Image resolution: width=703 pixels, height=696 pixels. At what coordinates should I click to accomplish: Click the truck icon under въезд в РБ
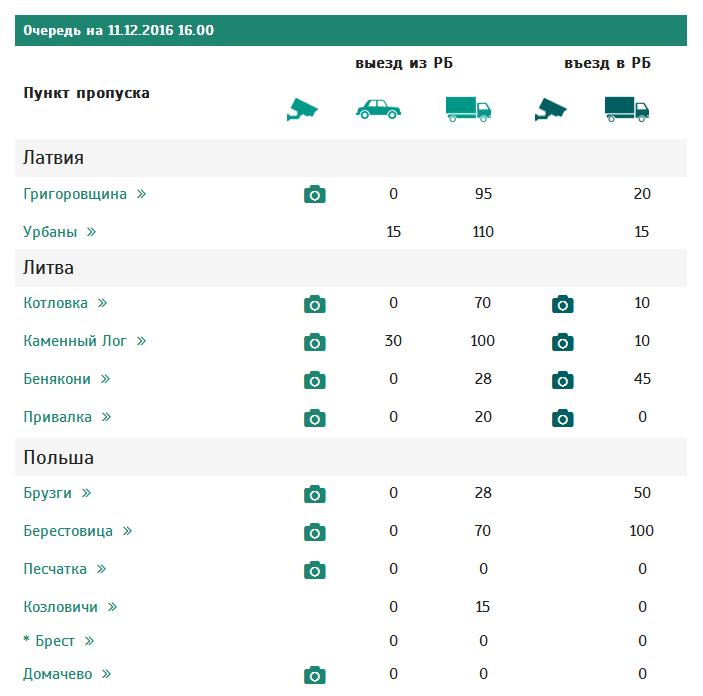(x=627, y=109)
